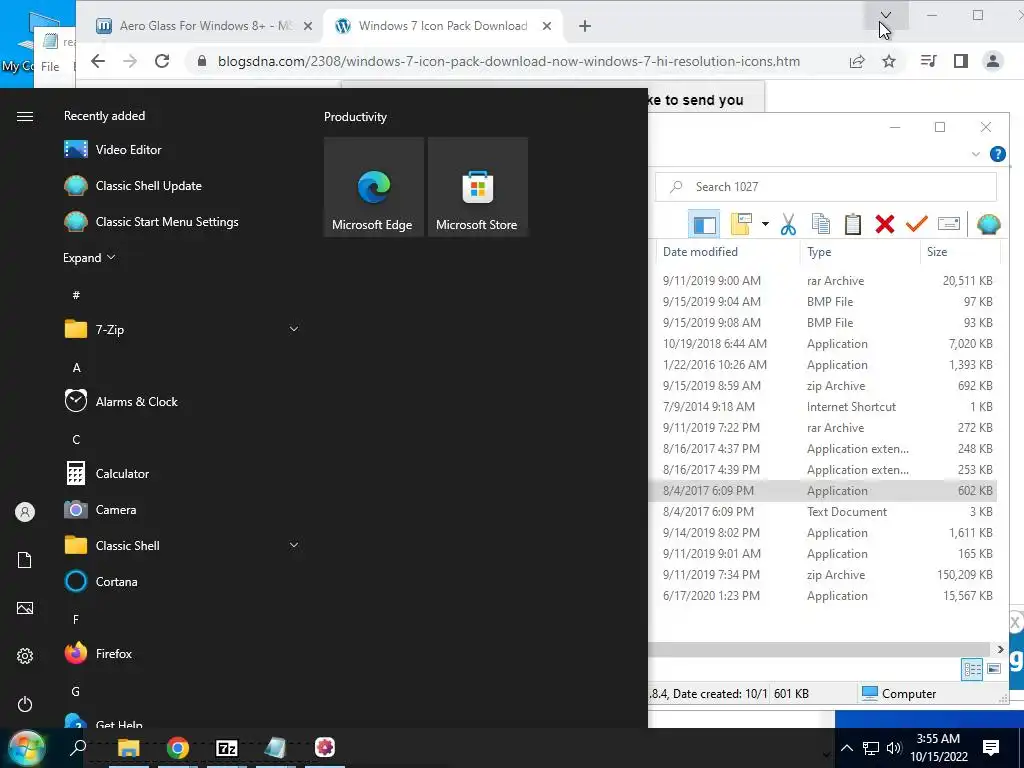
Task: Expand the Explorer ribbon chevron
Action: (x=976, y=154)
